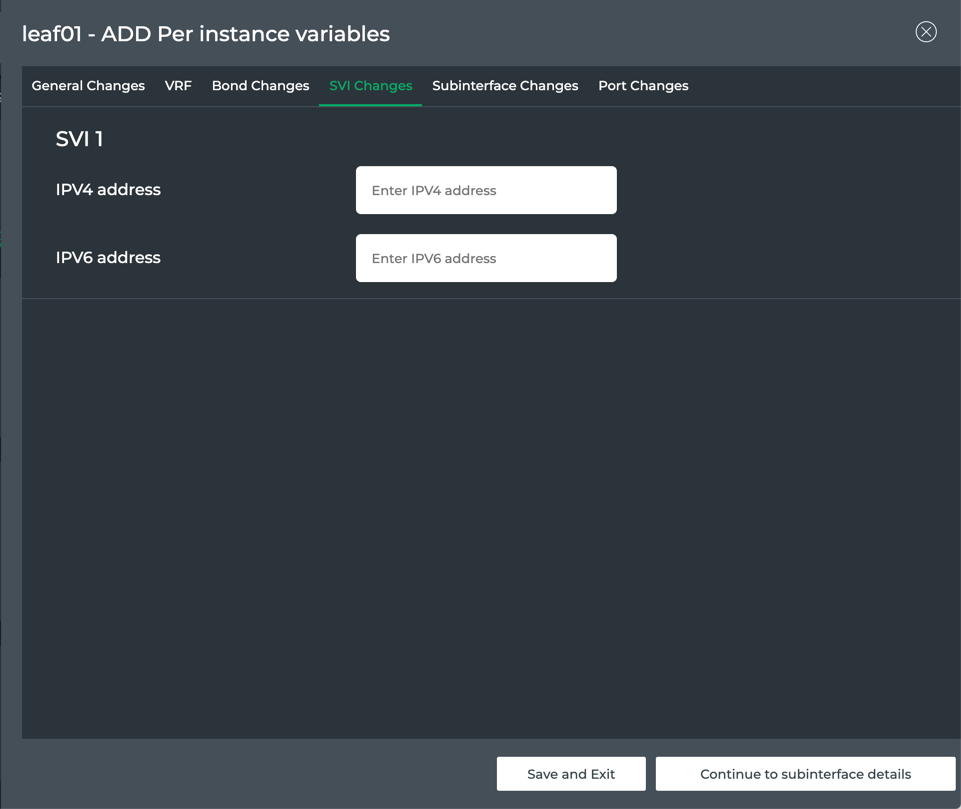This screenshot has height=809, width=961.
Task: Click the leaf01 dialog title text
Action: [206, 34]
